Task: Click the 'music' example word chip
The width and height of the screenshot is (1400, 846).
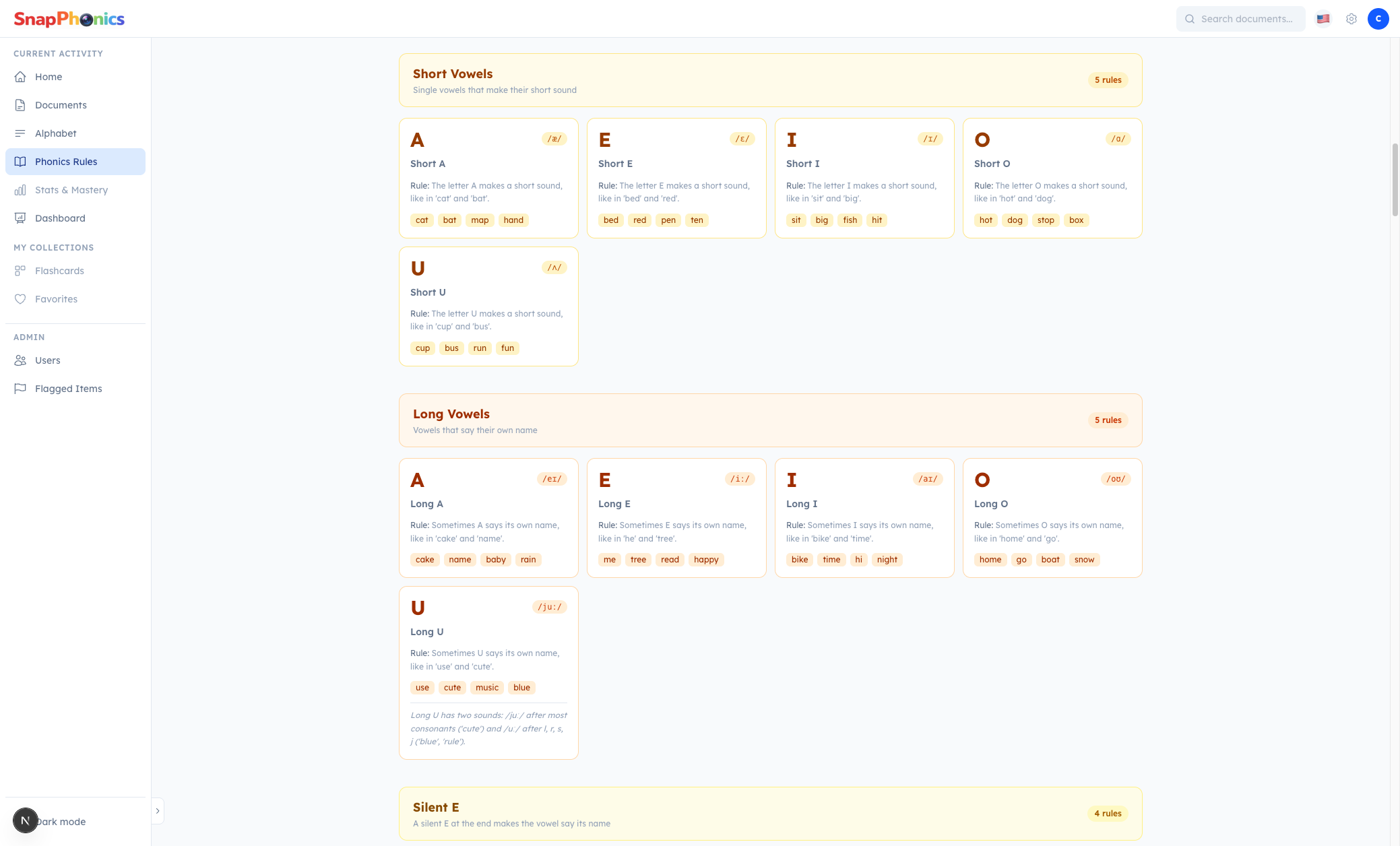Action: 486,688
